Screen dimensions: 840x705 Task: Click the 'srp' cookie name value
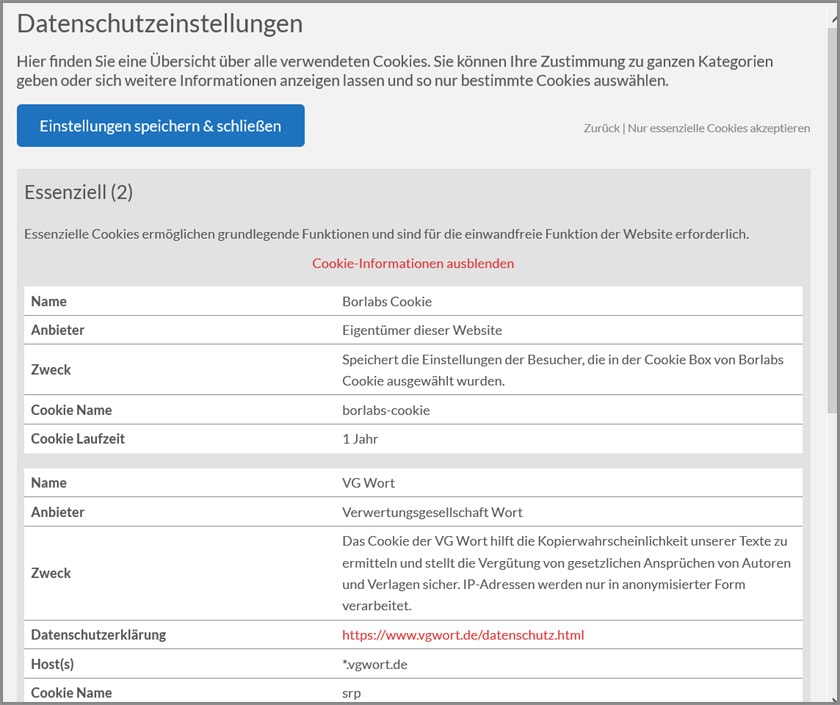coord(352,692)
